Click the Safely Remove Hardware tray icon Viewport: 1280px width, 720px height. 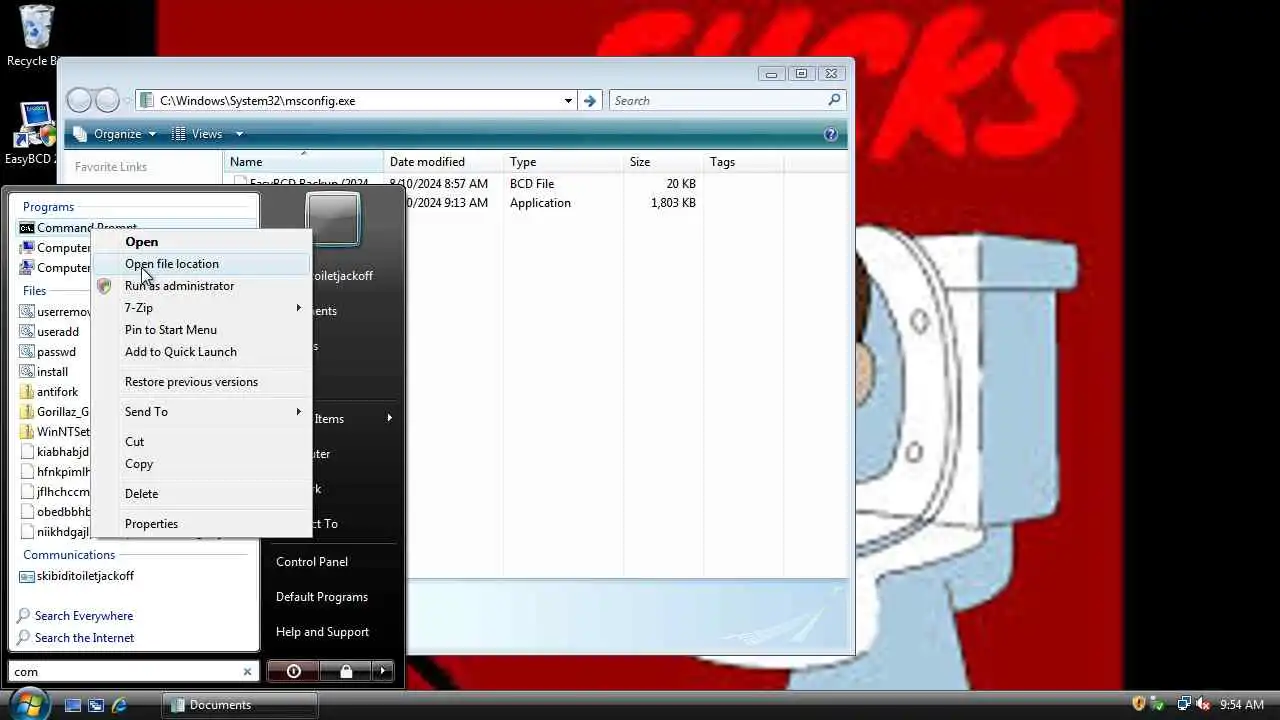pyautogui.click(x=1157, y=704)
